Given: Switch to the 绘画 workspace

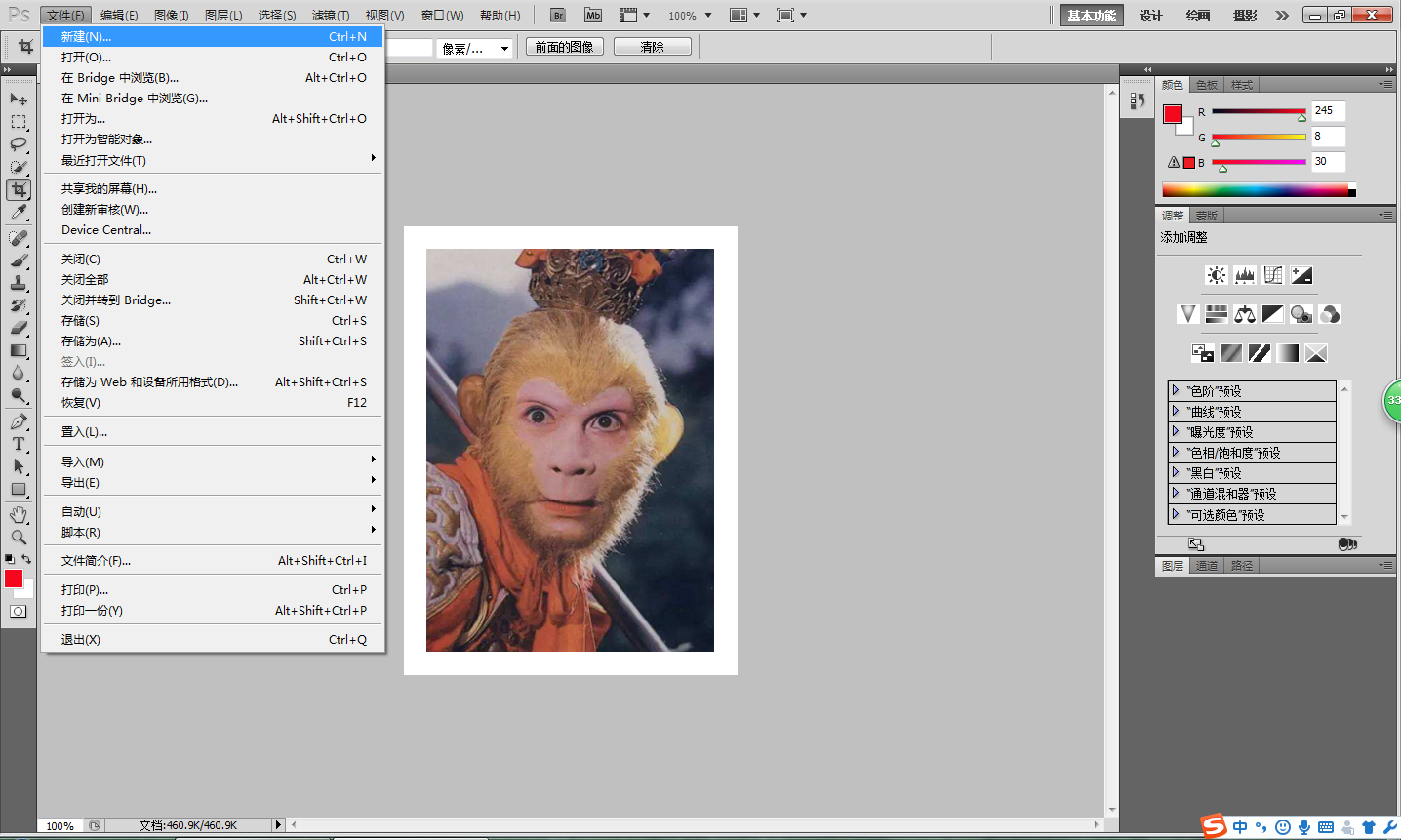Looking at the screenshot, I should click(x=1198, y=16).
